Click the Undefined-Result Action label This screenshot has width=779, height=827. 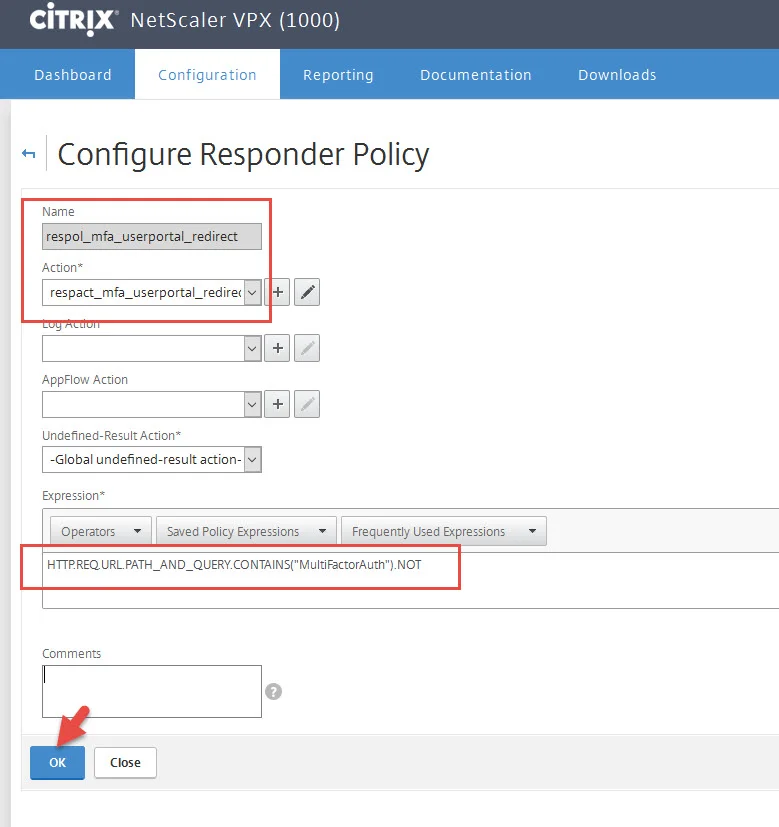click(x=111, y=436)
